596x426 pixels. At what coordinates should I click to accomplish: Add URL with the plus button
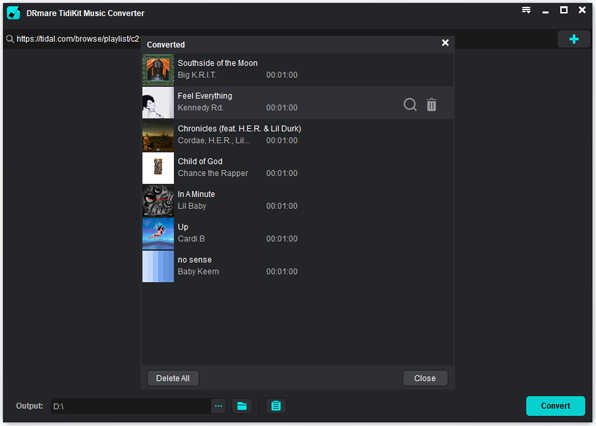click(x=574, y=39)
